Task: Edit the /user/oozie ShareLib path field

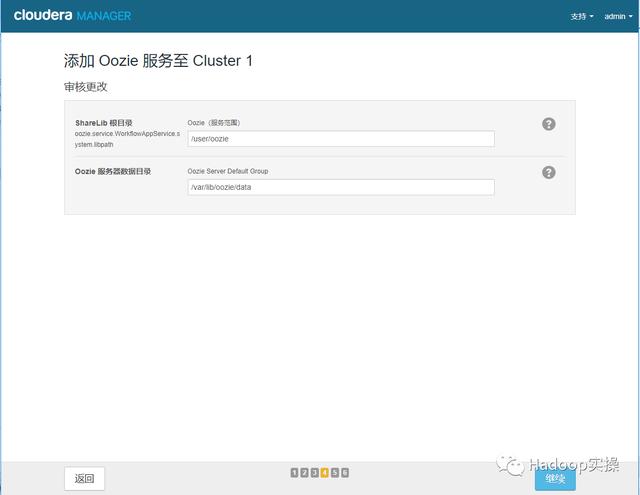Action: click(341, 139)
